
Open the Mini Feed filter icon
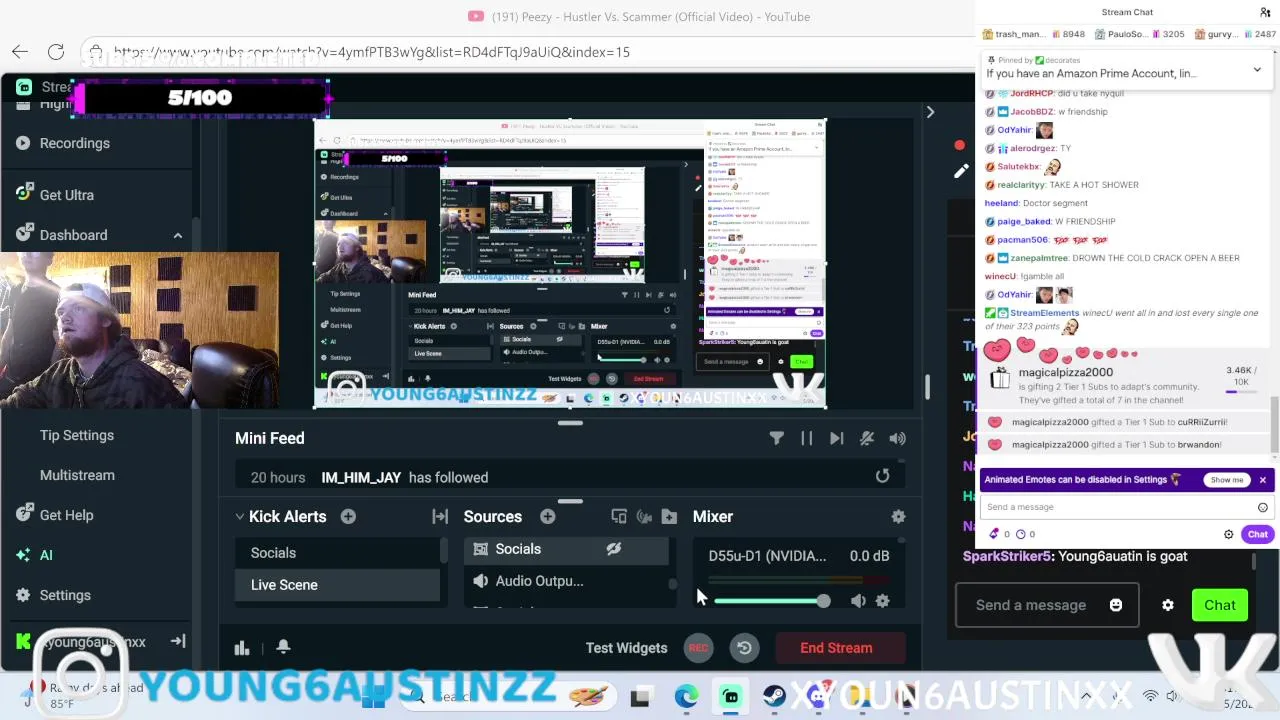click(x=777, y=438)
